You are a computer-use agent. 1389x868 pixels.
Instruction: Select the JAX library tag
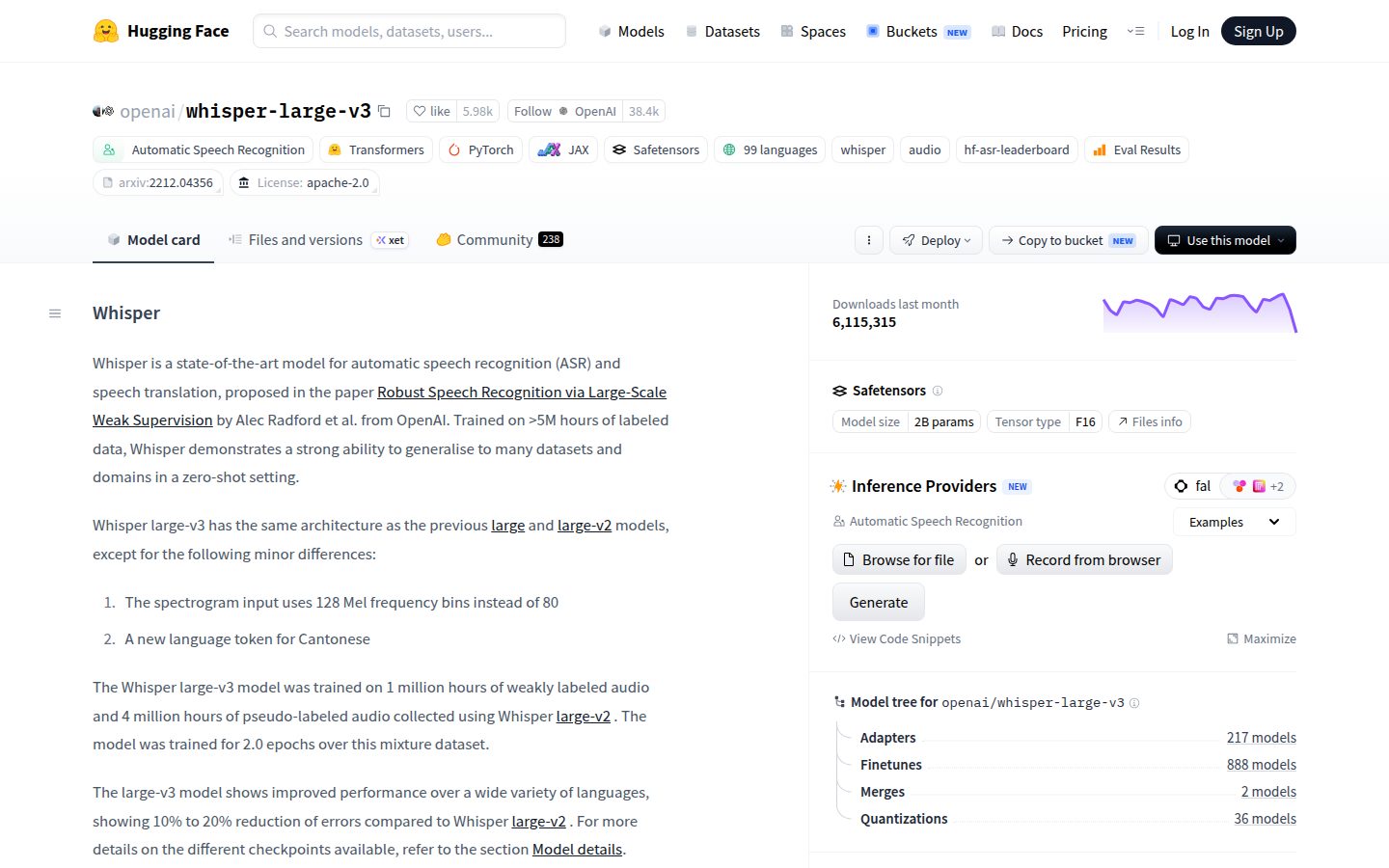563,149
